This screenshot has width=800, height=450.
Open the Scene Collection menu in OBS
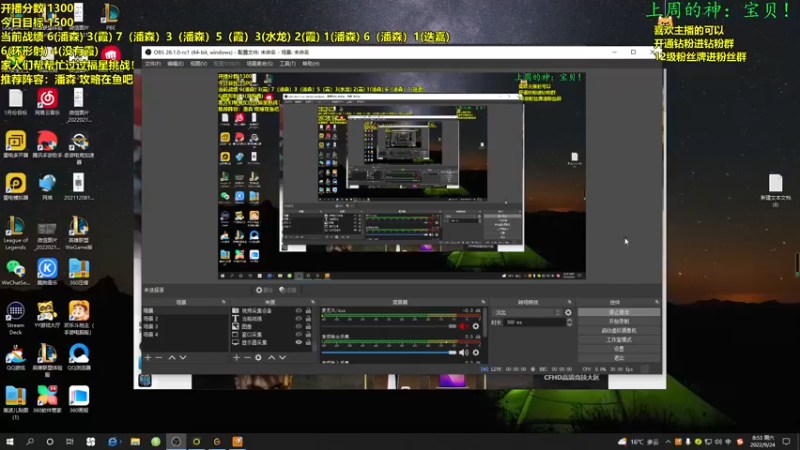point(259,64)
